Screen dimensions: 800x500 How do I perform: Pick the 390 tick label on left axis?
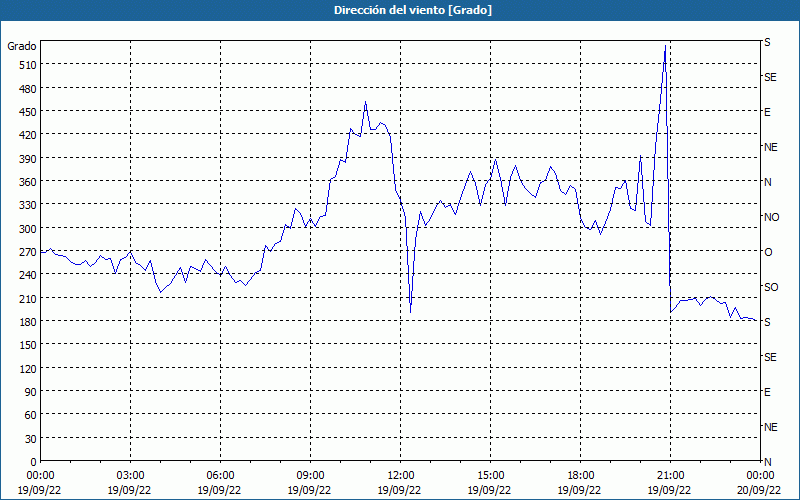(28, 158)
